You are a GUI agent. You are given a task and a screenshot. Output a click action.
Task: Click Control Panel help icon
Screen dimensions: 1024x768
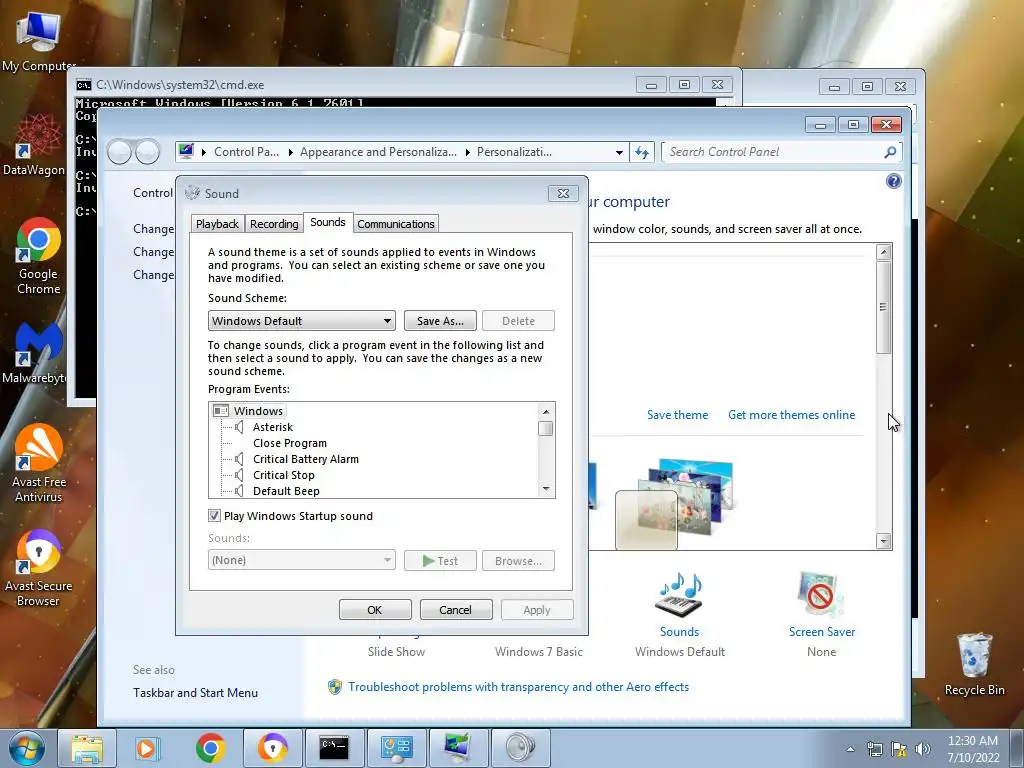pos(893,182)
